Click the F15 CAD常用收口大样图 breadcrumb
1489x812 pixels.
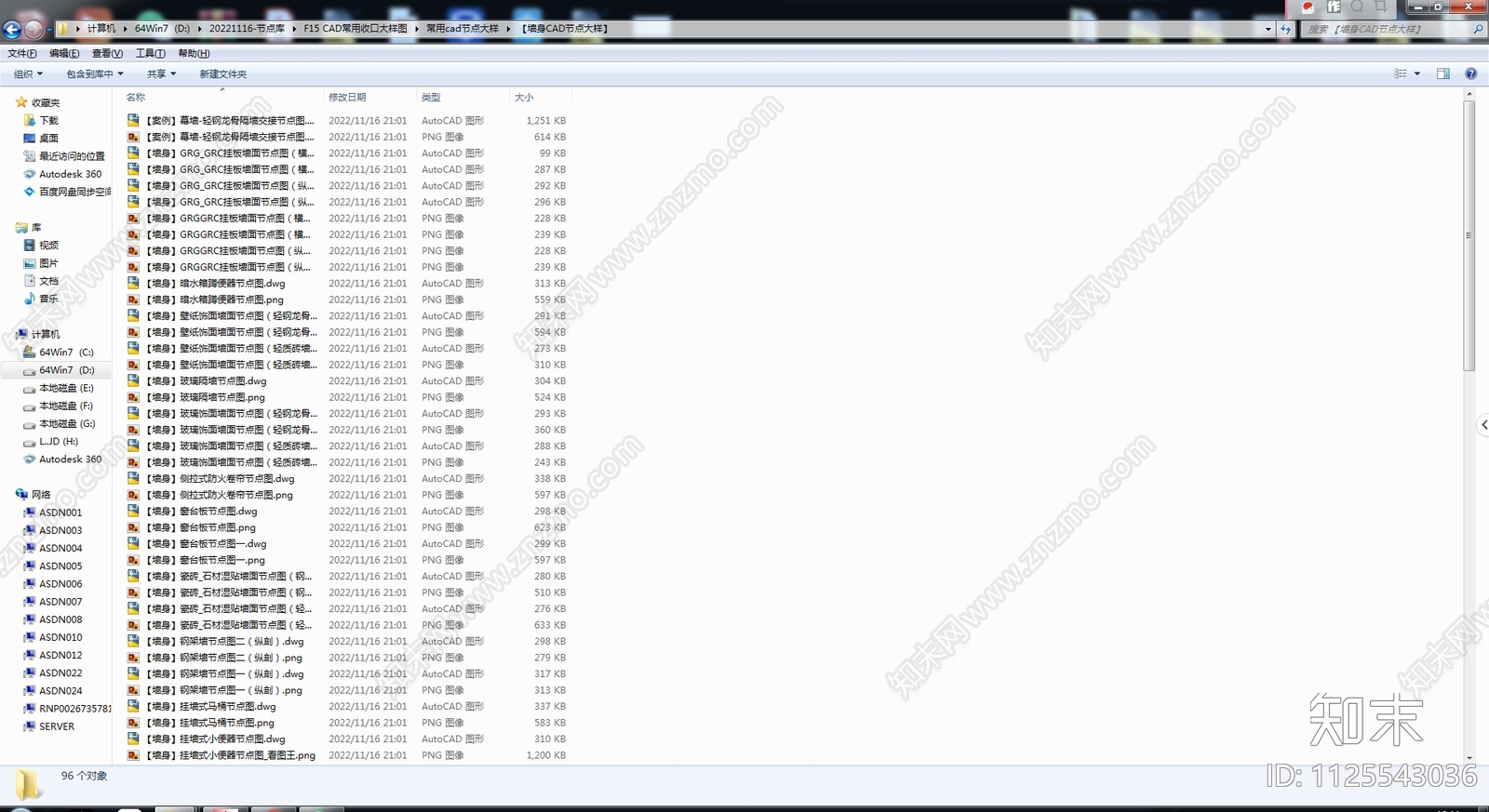[355, 29]
